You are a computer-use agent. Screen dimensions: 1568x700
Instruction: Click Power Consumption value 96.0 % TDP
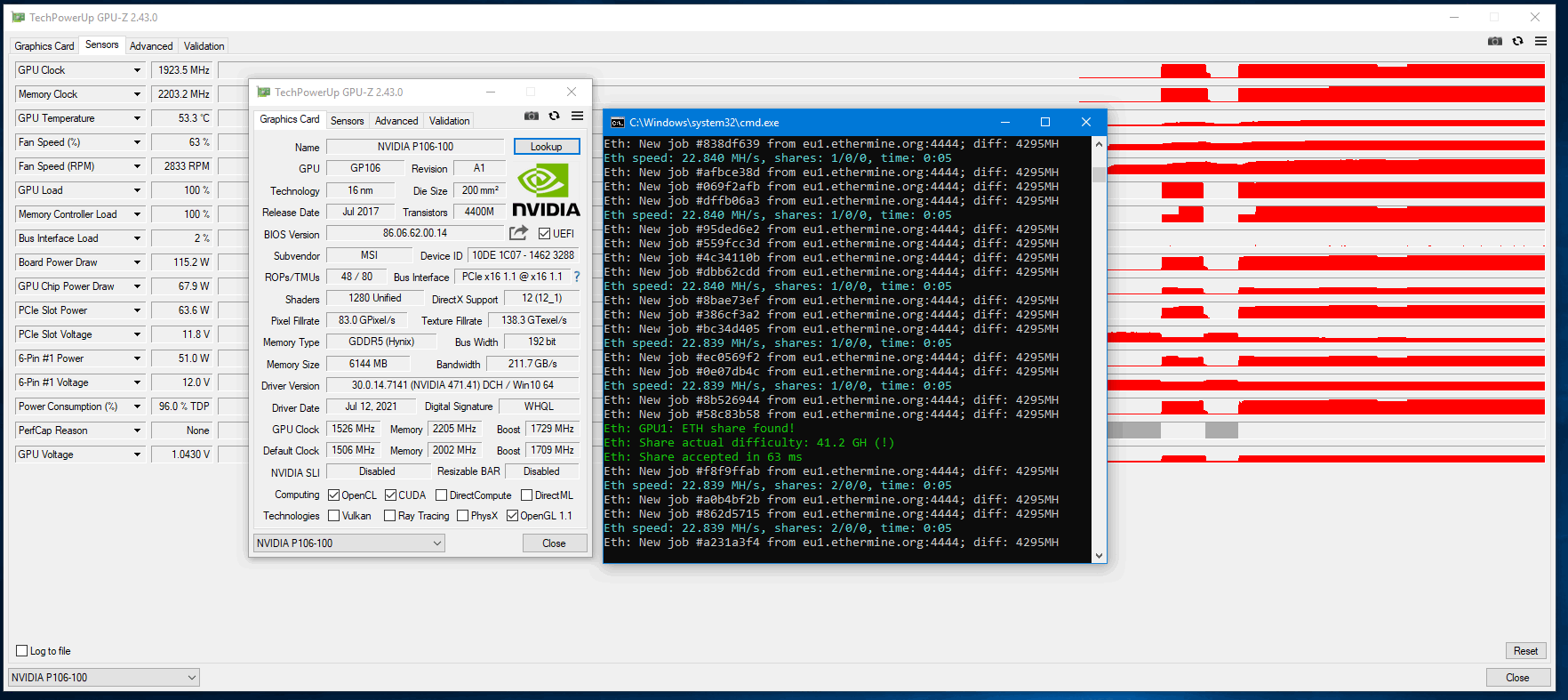[x=182, y=406]
